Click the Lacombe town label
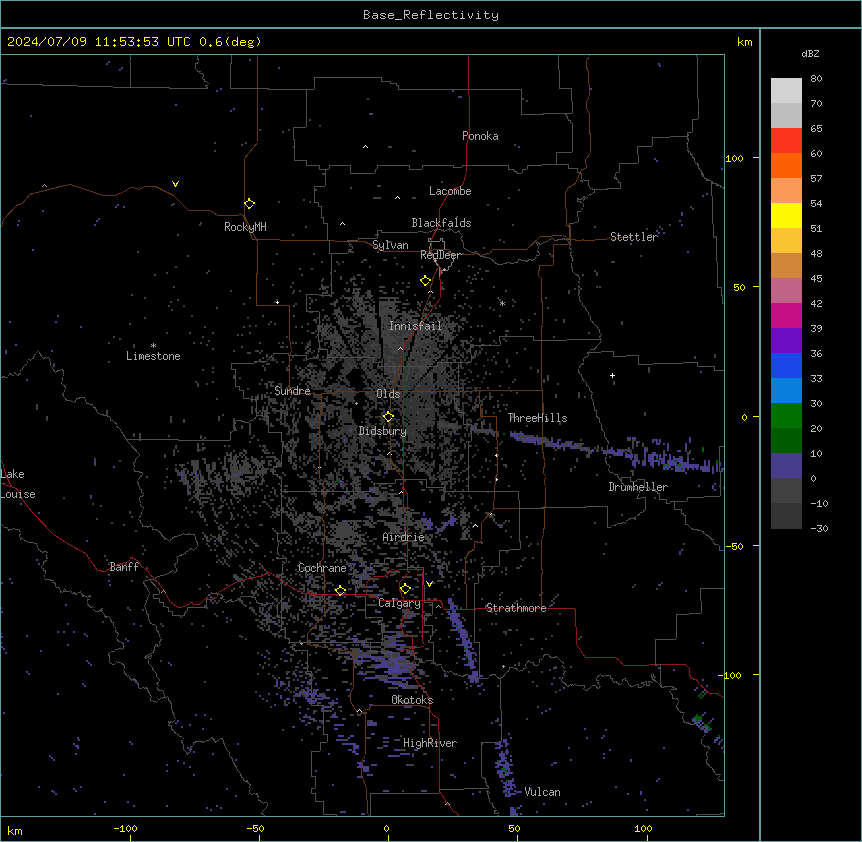 pos(450,191)
